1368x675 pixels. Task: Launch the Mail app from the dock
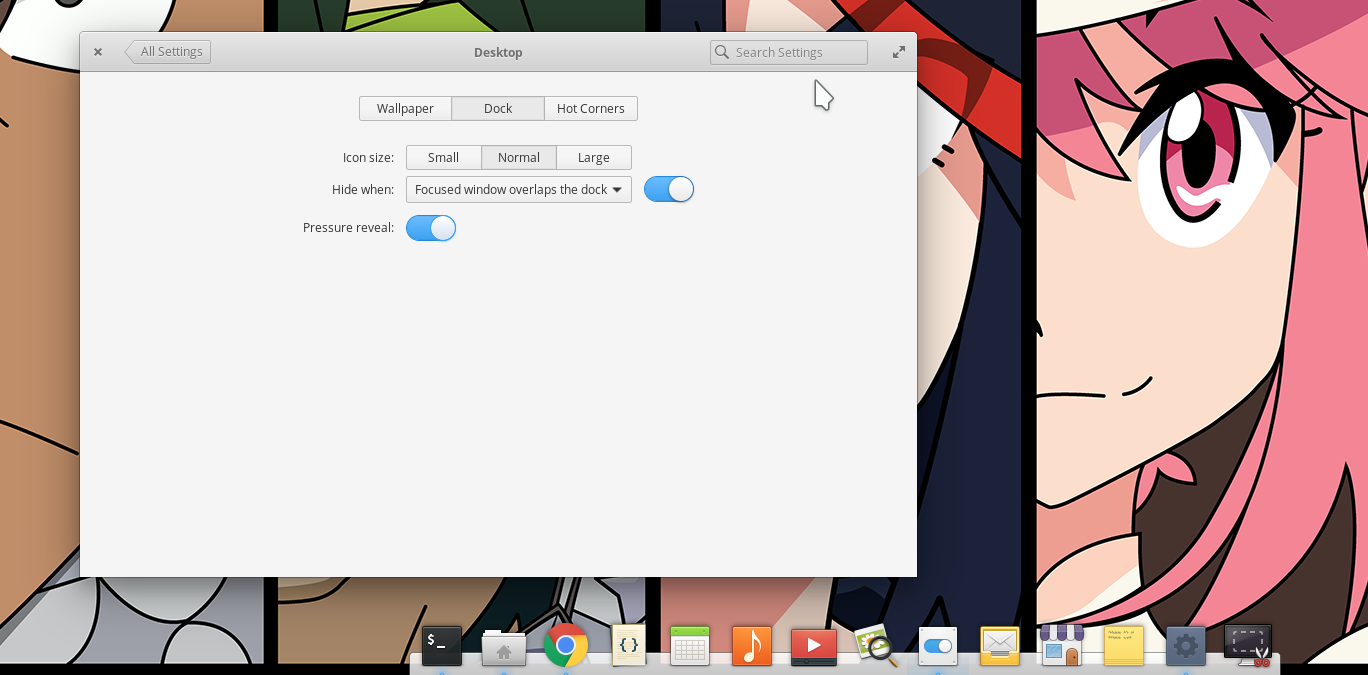1000,646
